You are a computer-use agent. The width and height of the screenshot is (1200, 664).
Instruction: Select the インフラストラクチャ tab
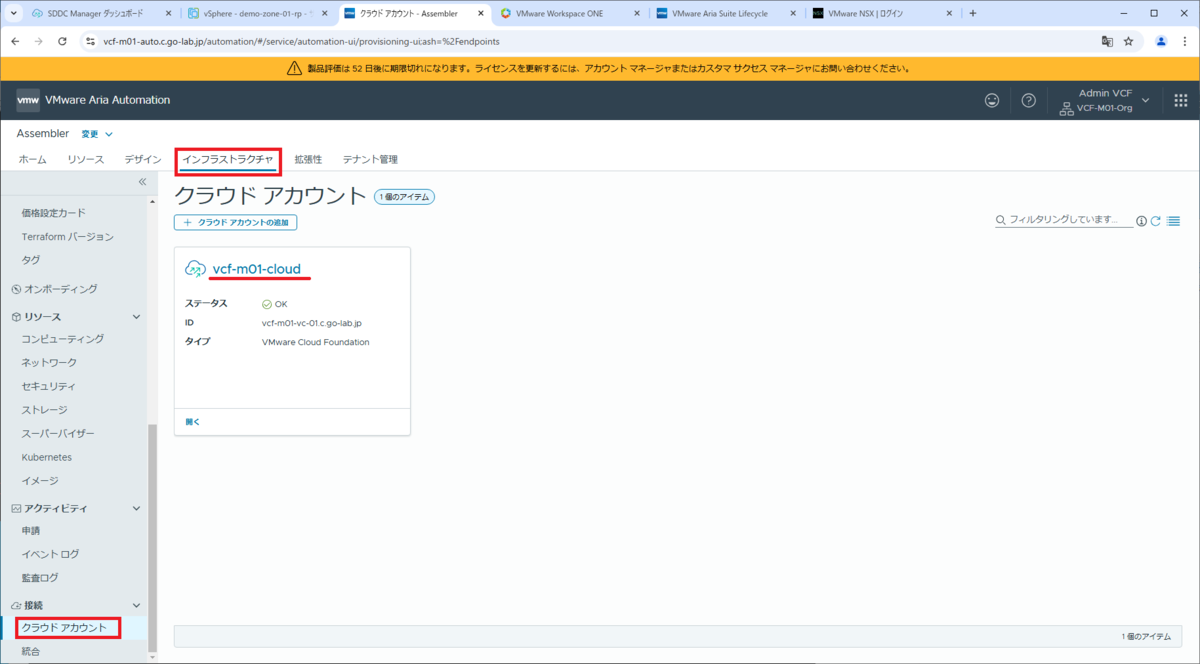point(228,160)
